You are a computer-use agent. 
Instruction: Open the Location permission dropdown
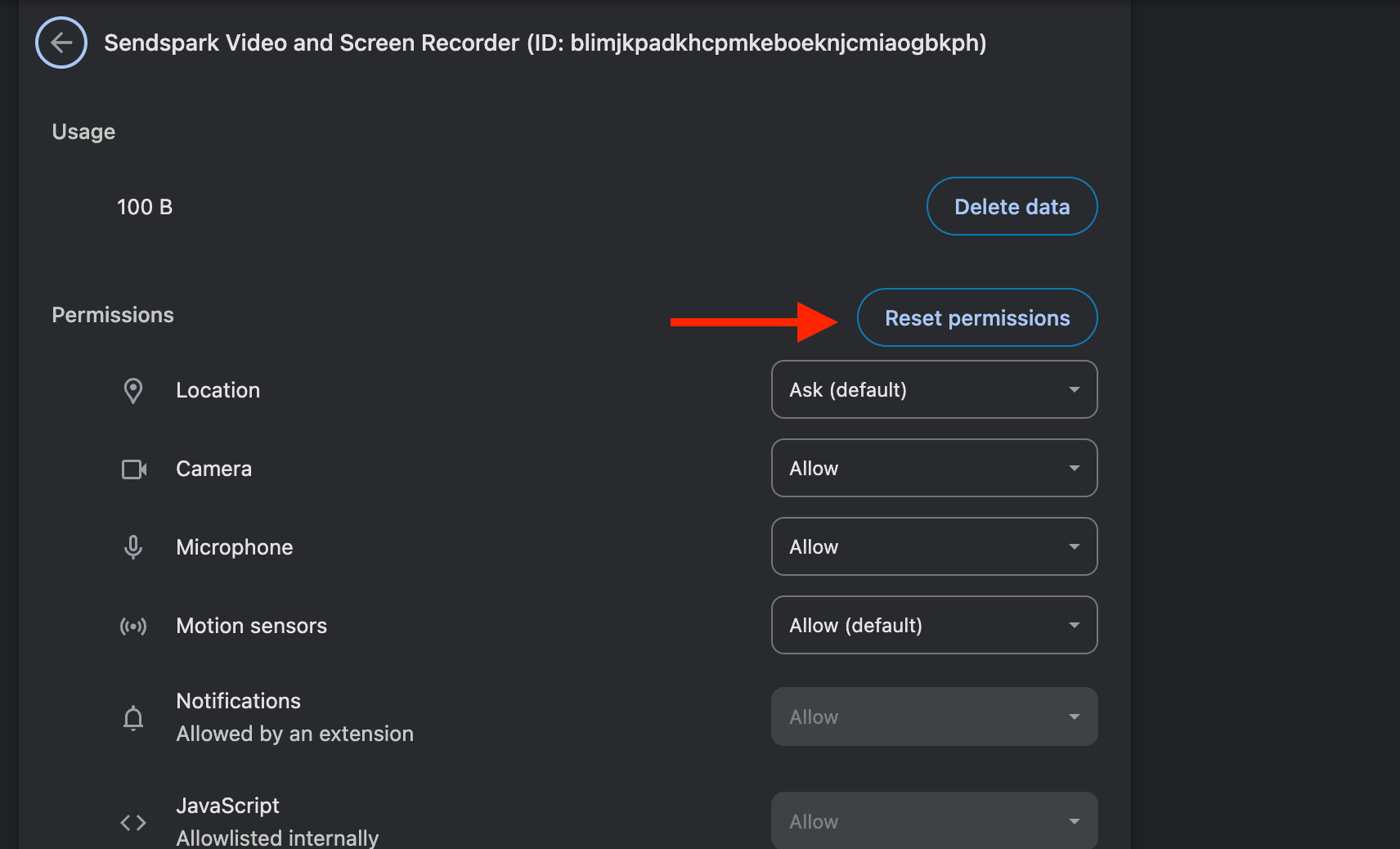934,389
